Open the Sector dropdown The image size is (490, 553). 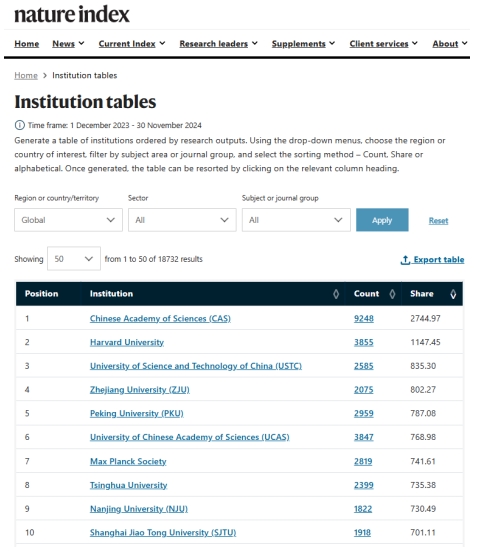pos(182,220)
